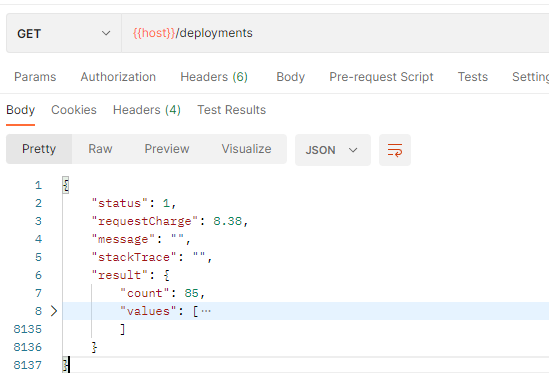Viewport: 549px width, 373px height.
Task: Open the Pre-request Script tab
Action: point(381,77)
